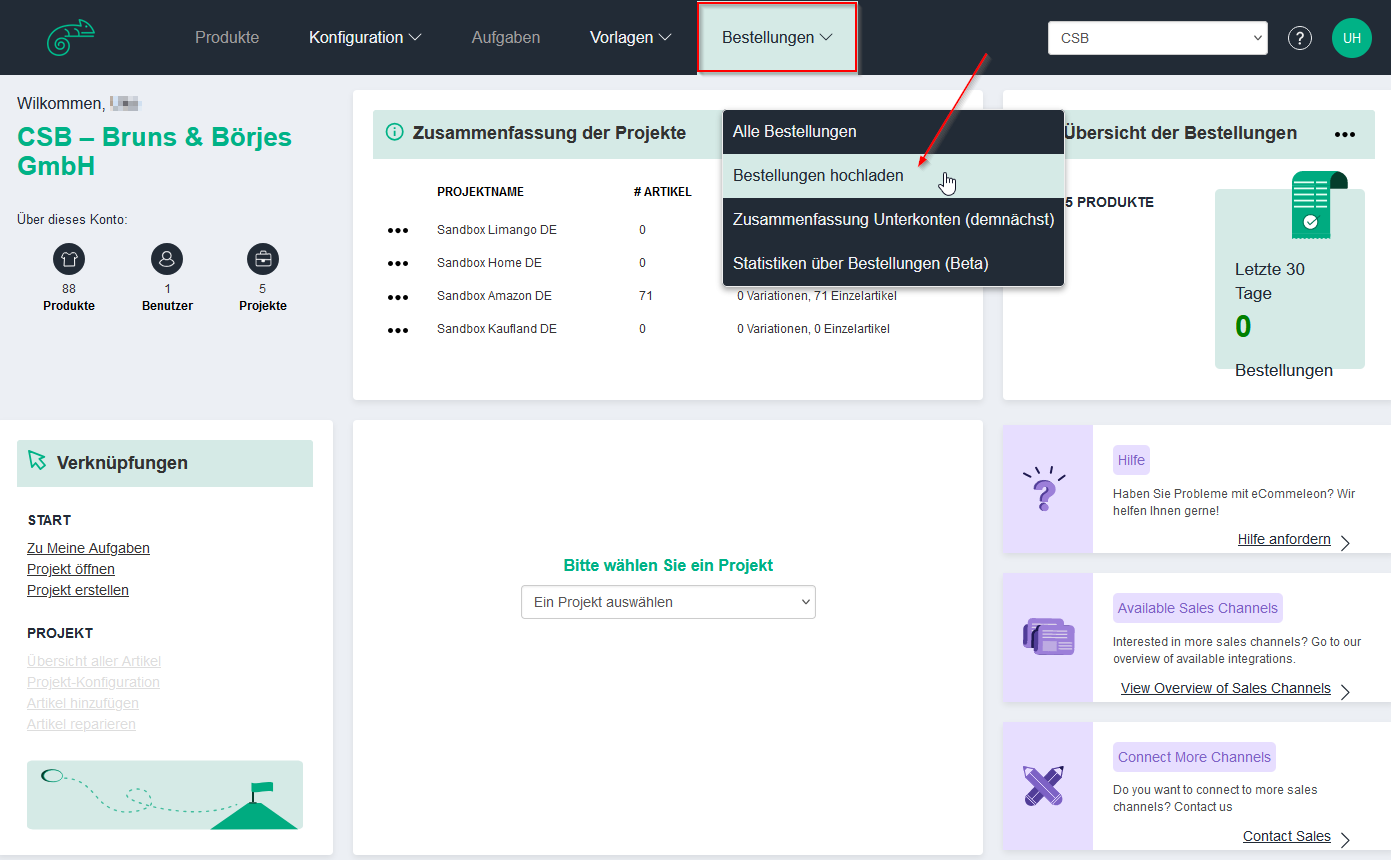Click the Projekt-Konfiguration link
1391x860 pixels.
[x=93, y=682]
